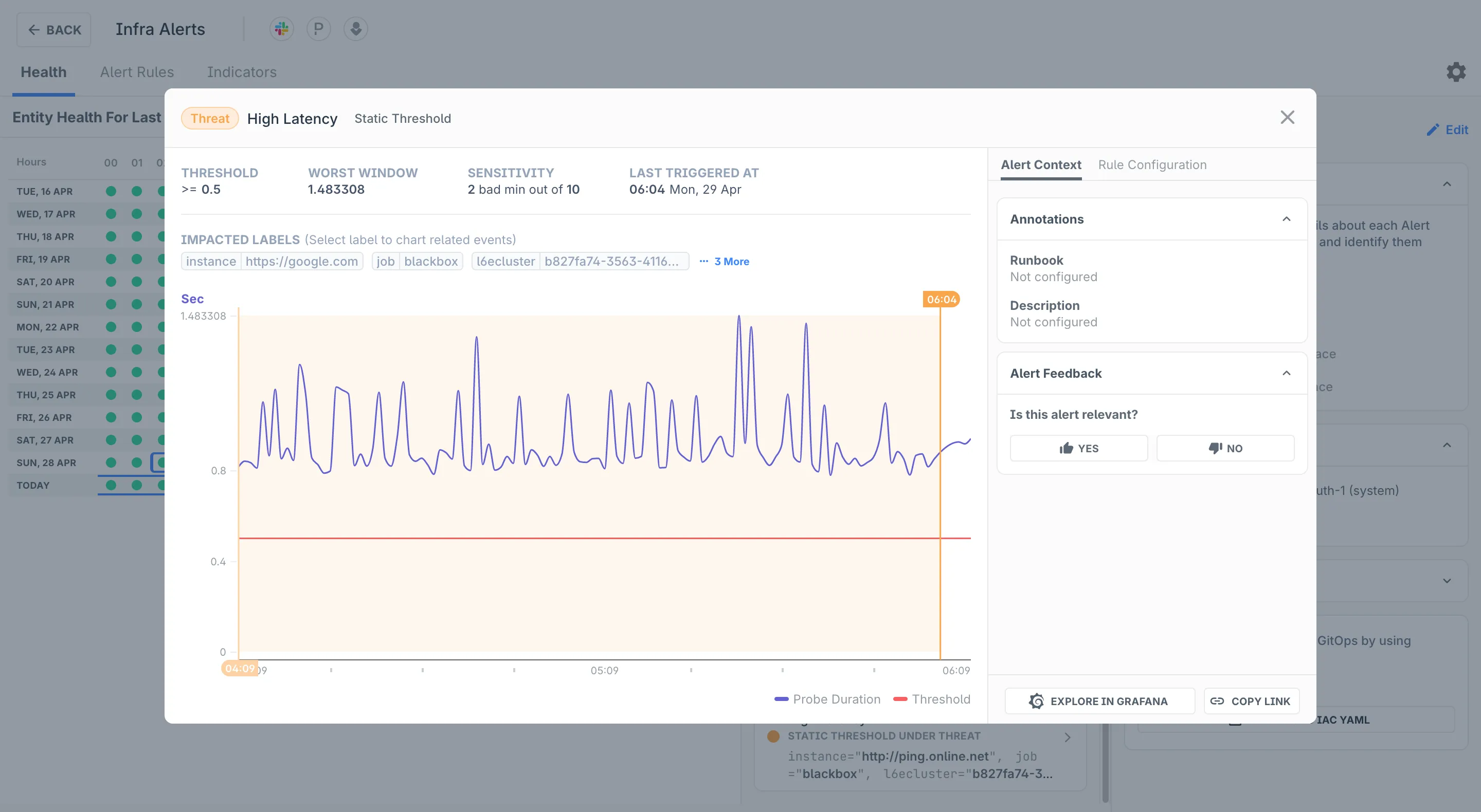Collapse the second background panel chevron
The width and height of the screenshot is (1481, 812).
click(x=1447, y=446)
